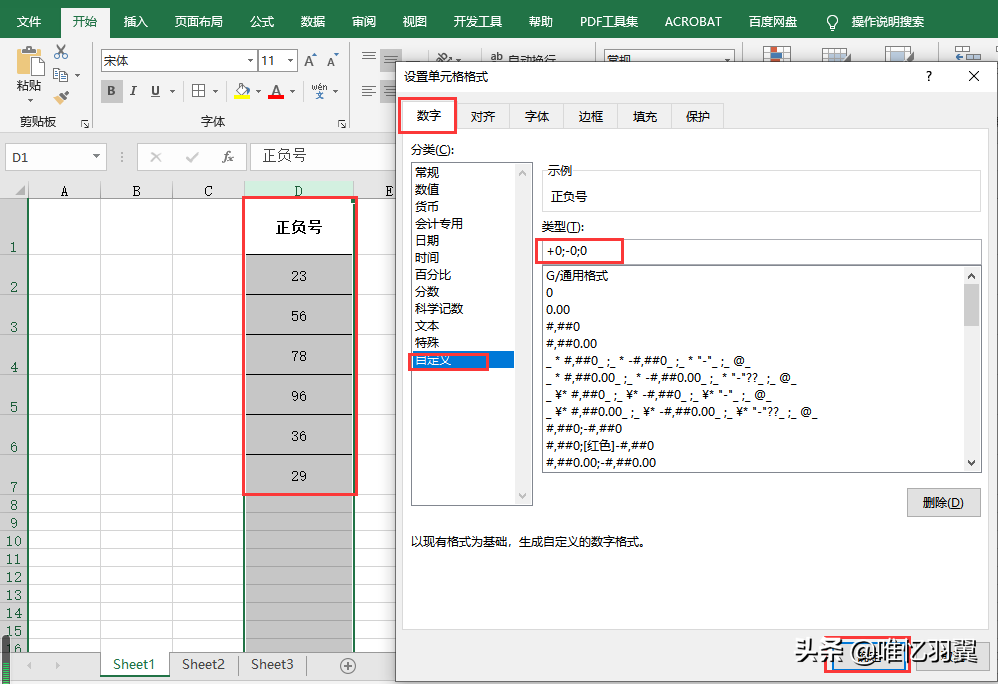
Task: Switch to the 对齐 dialog tab
Action: tap(483, 116)
